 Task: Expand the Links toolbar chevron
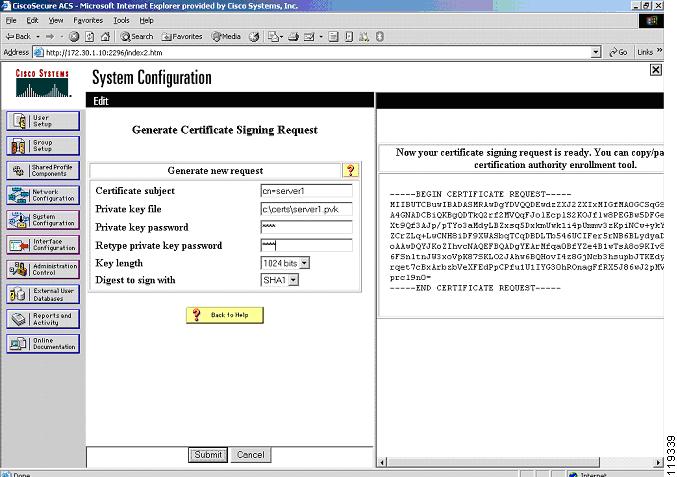pos(659,51)
